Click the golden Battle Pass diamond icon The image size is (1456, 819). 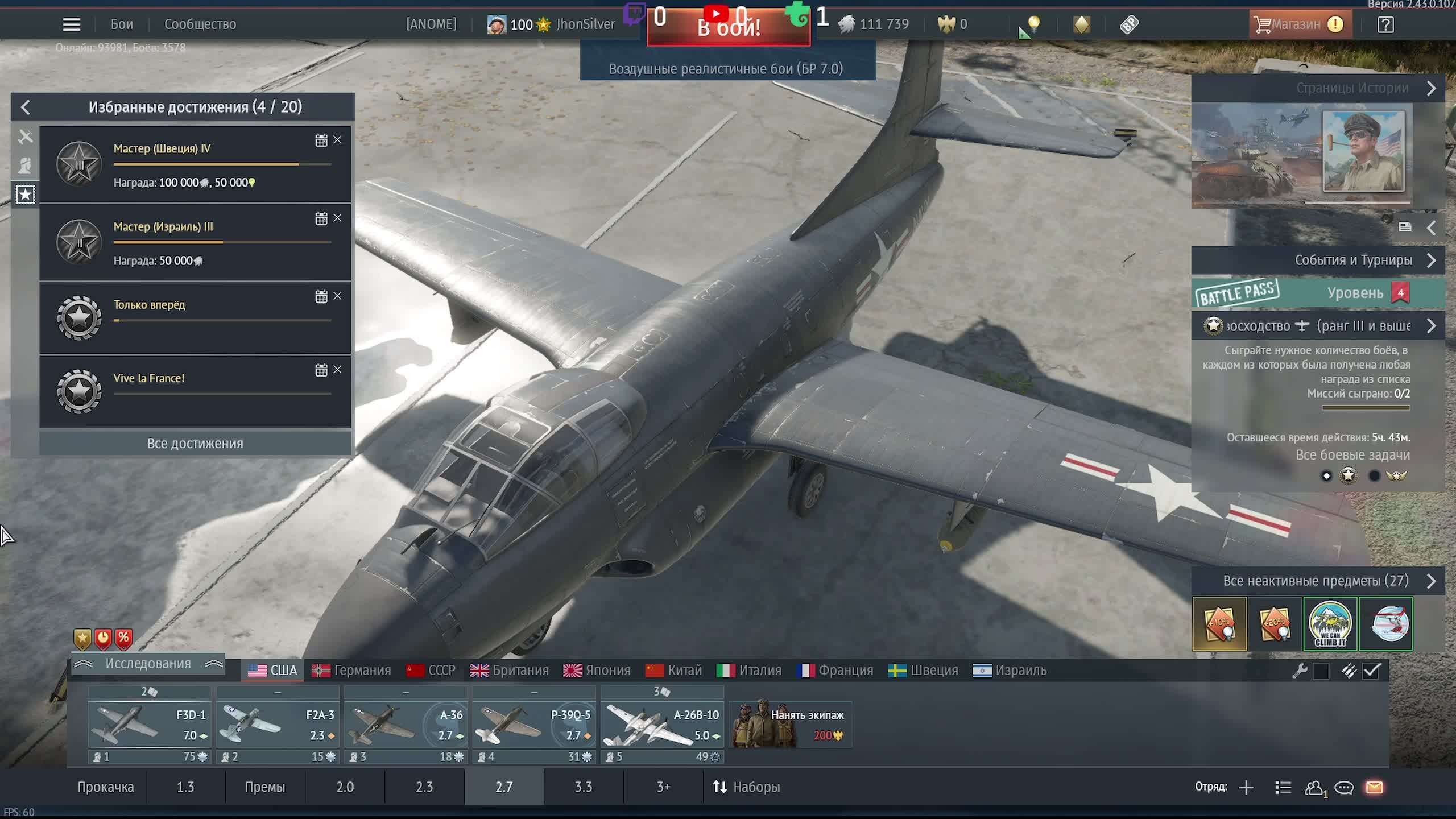click(x=1082, y=24)
